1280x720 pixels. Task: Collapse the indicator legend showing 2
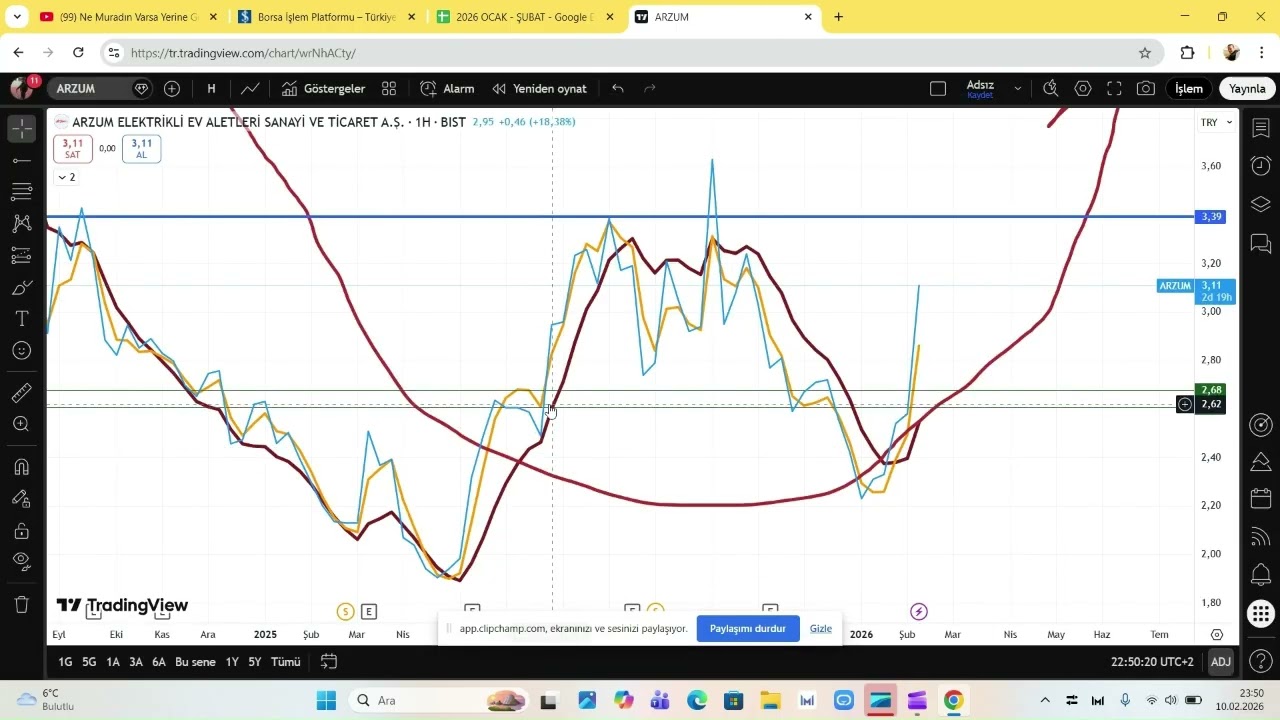pos(66,177)
